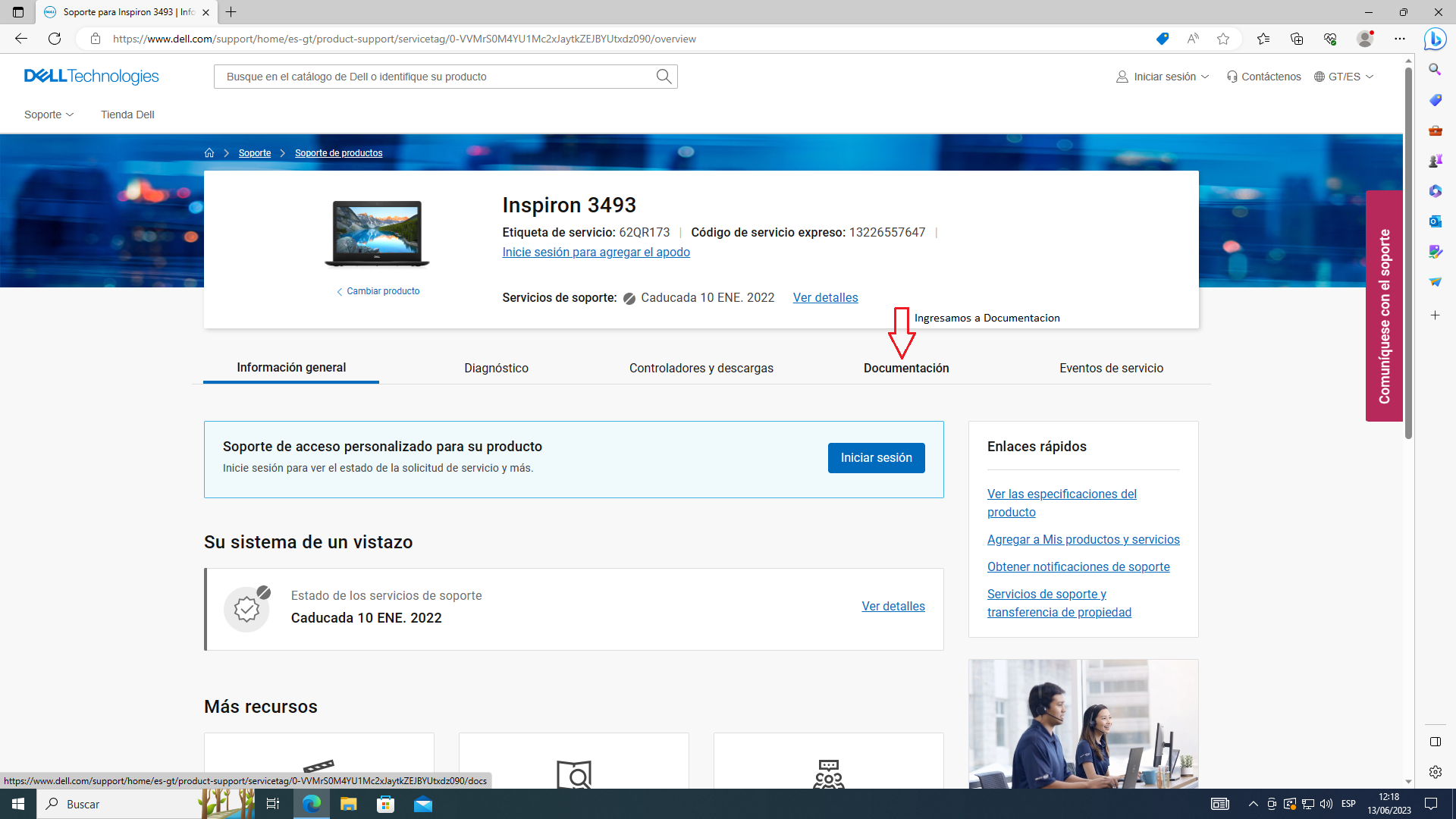Open File Explorer from taskbar
This screenshot has height=819, width=1456.
pyautogui.click(x=348, y=804)
